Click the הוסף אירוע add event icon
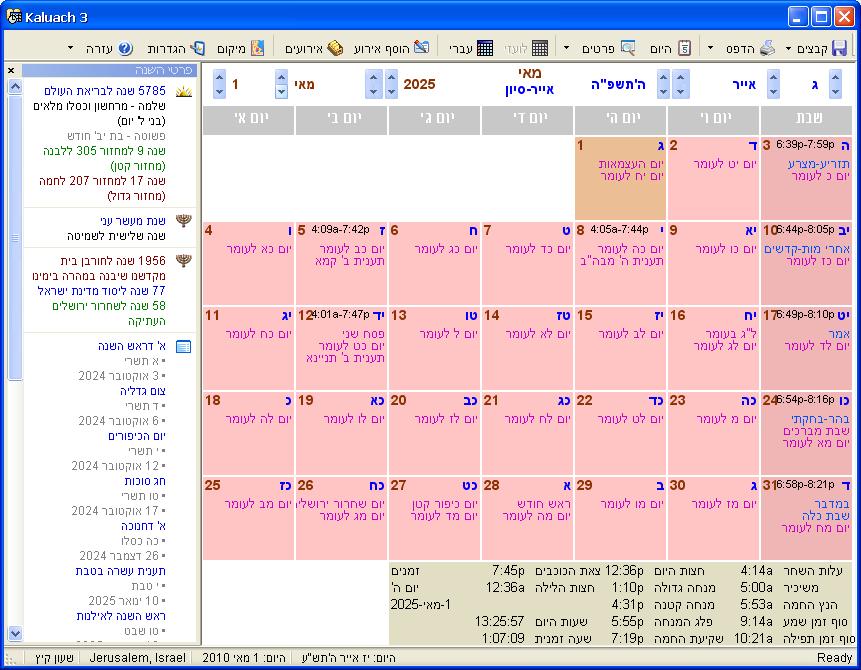Viewport: 861px width, 670px height. 422,48
